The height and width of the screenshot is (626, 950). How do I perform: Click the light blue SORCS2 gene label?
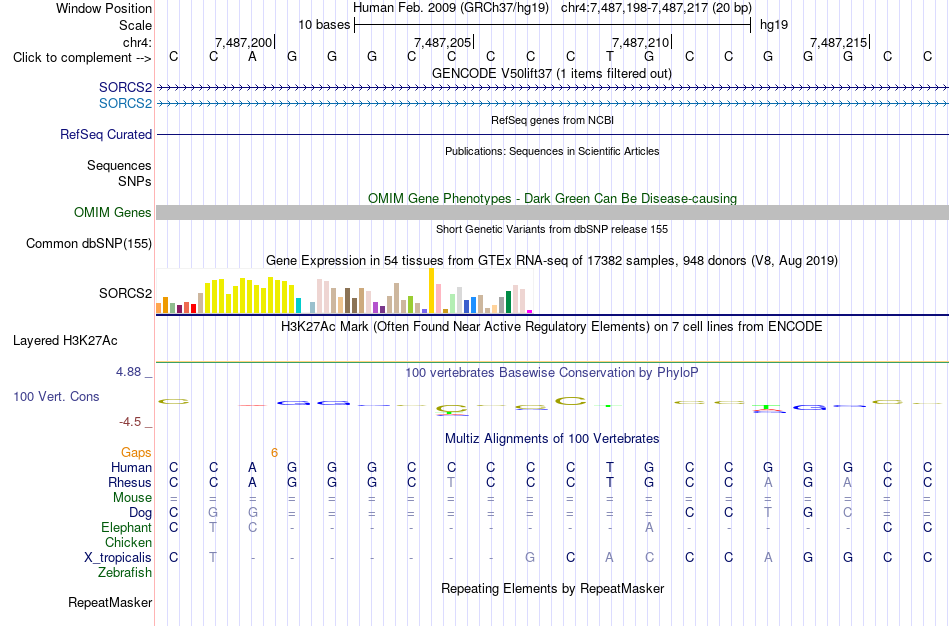[x=125, y=104]
